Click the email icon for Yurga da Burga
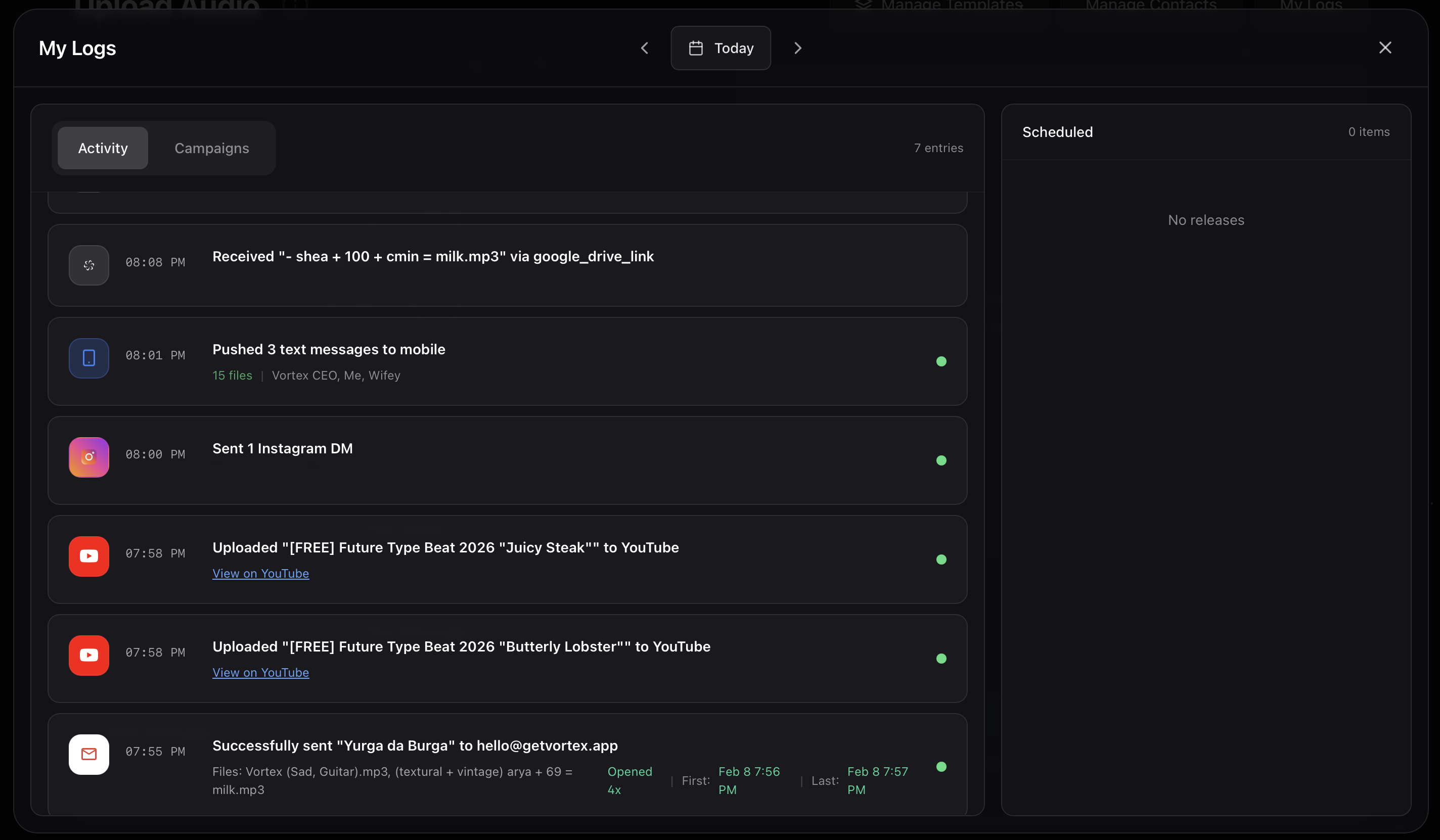This screenshot has width=1440, height=840. pyautogui.click(x=88, y=755)
